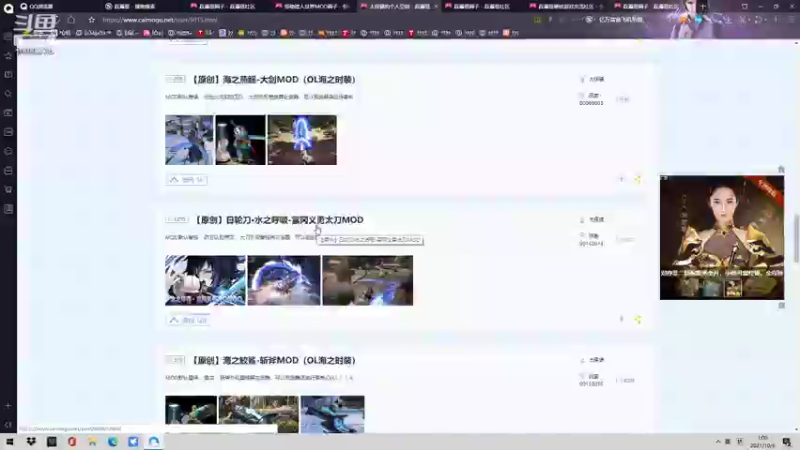View the blue glowing sword thumbnail in 海之燕鳐 post
Screen dimensions: 800x450
point(302,140)
